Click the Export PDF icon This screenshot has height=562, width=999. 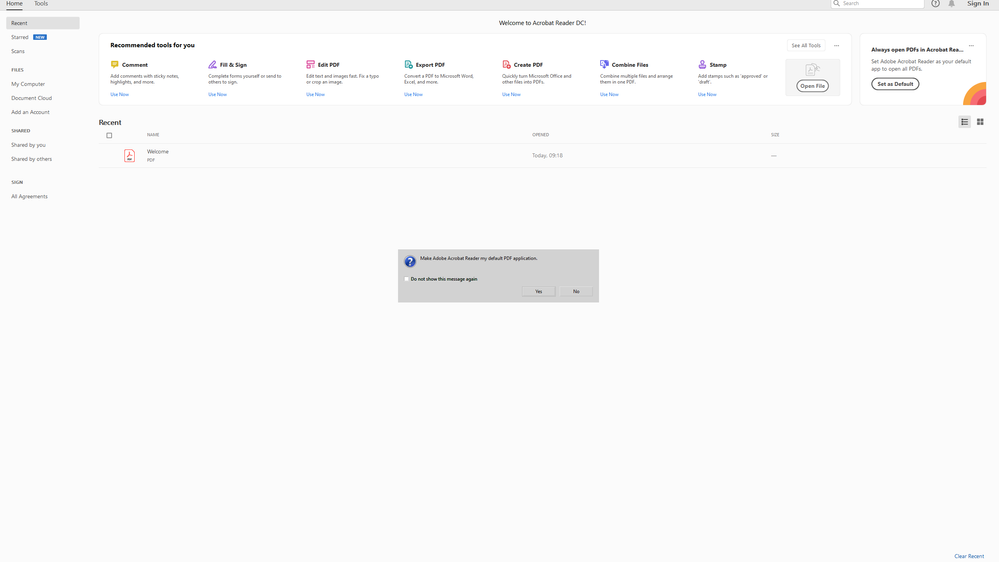click(408, 64)
